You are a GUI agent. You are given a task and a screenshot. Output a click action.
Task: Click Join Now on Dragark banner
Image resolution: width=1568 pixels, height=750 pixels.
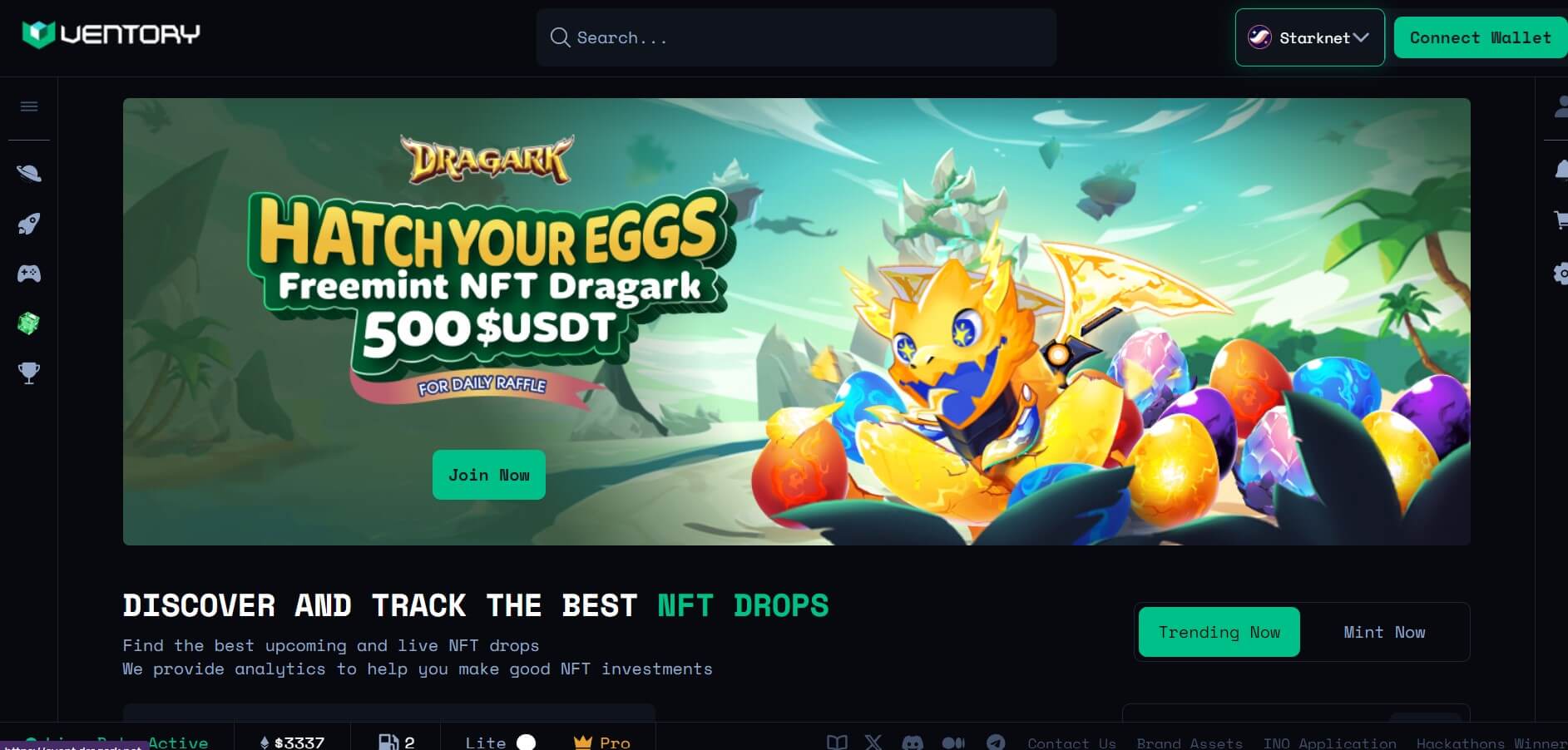point(488,475)
